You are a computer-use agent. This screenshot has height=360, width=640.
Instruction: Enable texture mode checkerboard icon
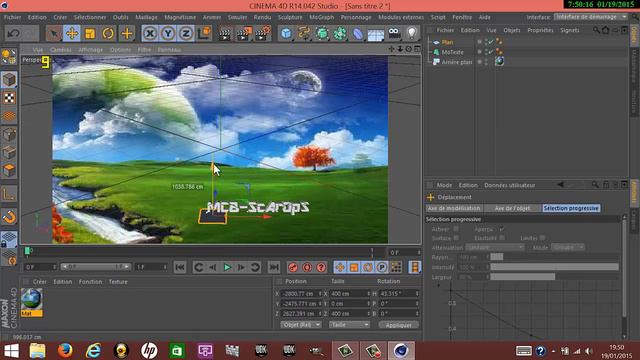coord(9,98)
